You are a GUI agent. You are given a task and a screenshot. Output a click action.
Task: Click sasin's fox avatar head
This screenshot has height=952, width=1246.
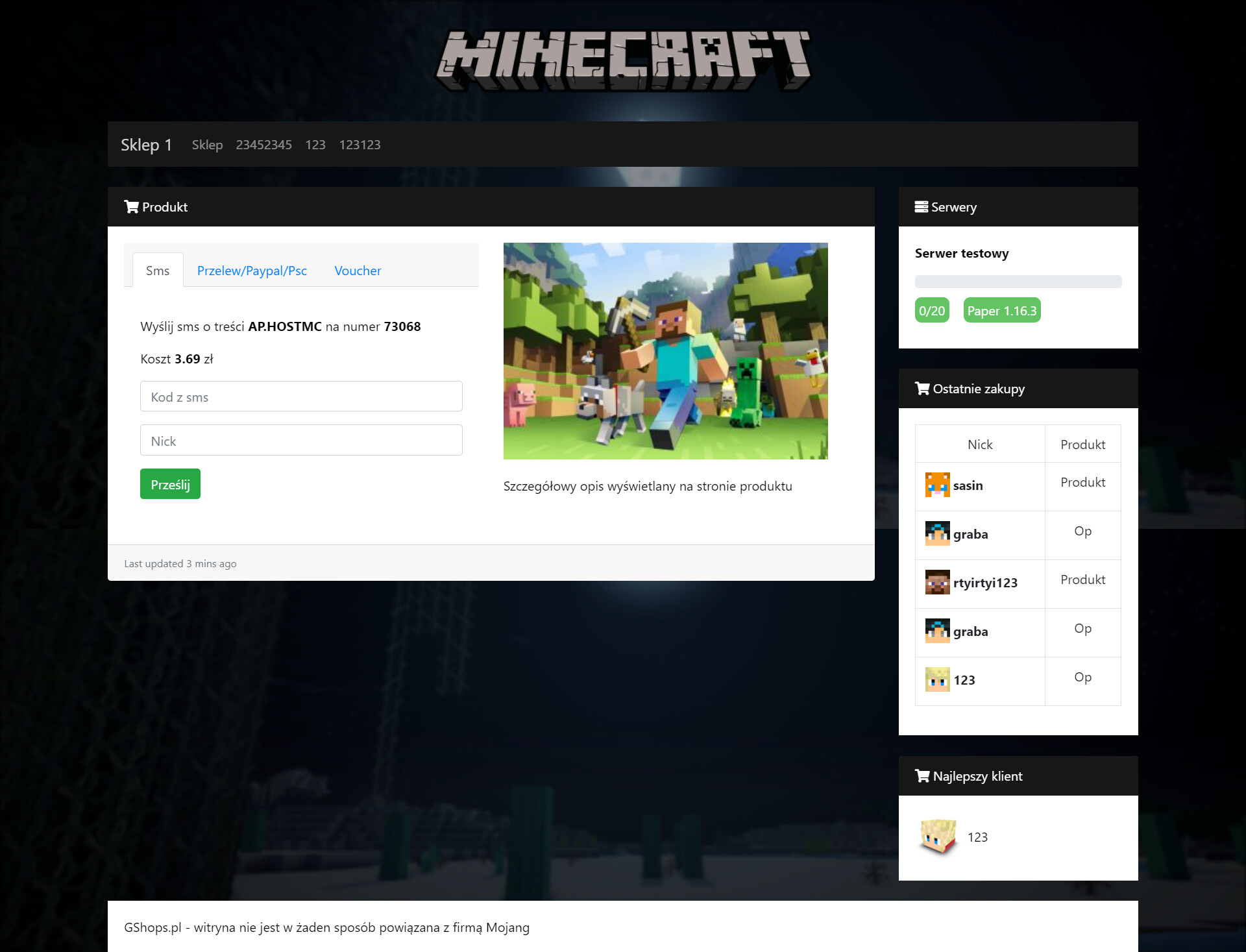click(937, 485)
